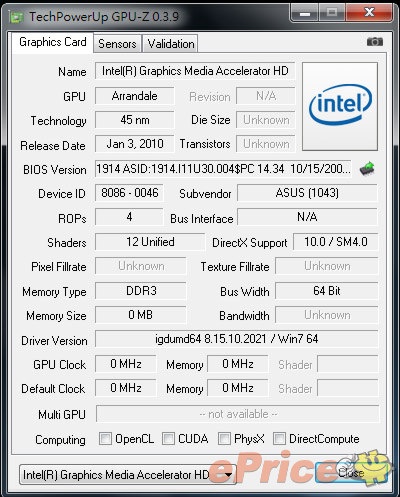Click the empty Shader field in GPU Clock row
The height and width of the screenshot is (497, 400).
click(x=348, y=364)
